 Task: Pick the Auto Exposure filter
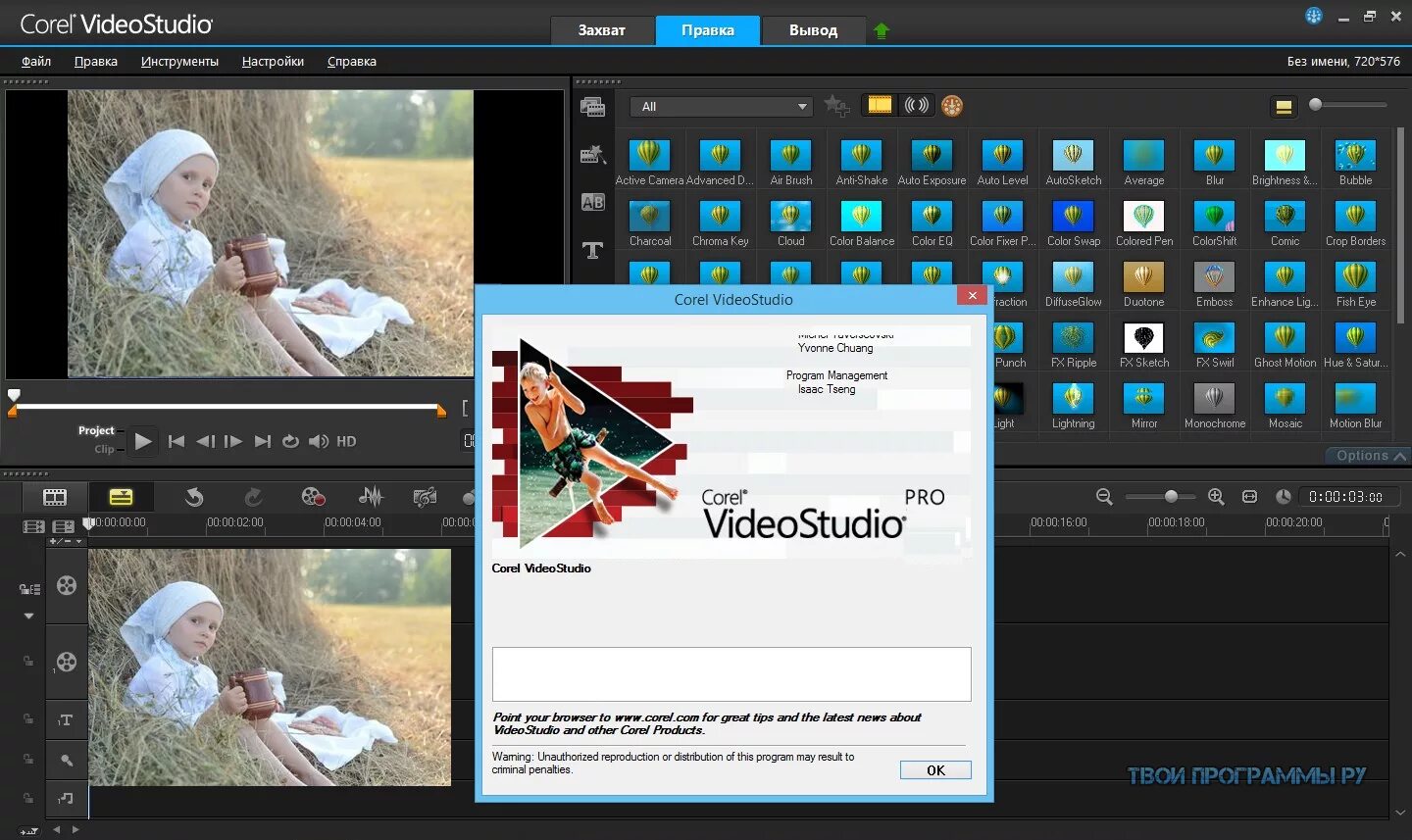tap(933, 163)
